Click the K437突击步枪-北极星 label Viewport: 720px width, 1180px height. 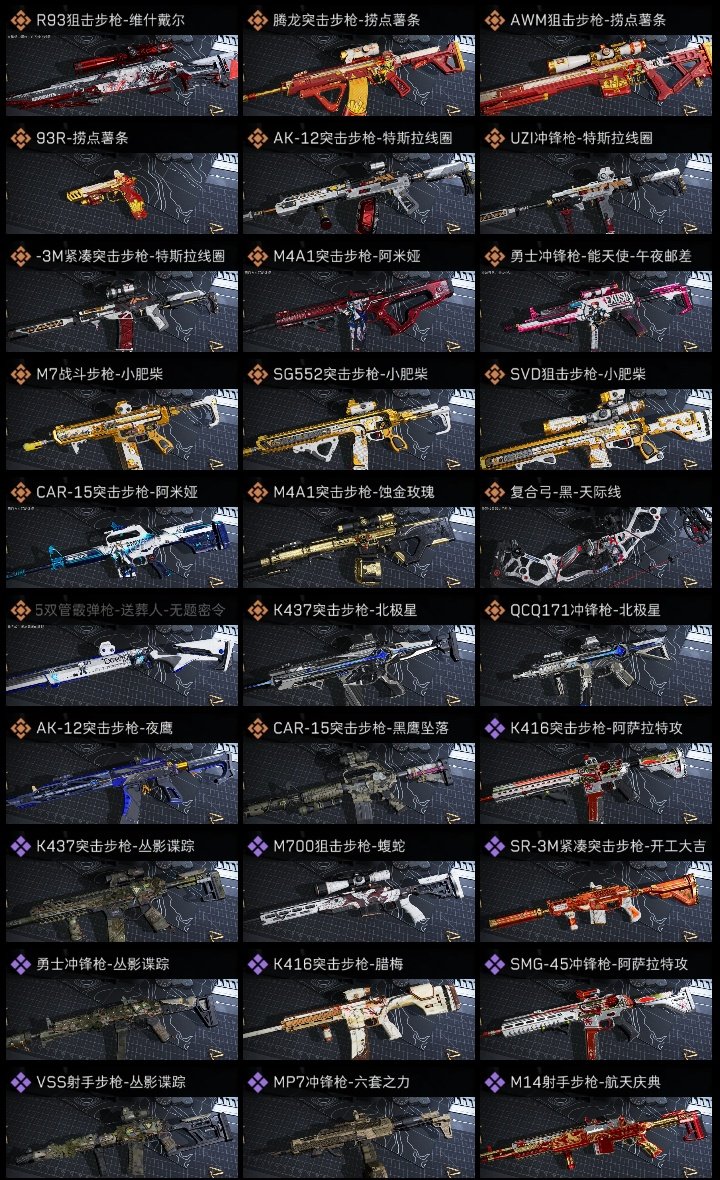345,610
